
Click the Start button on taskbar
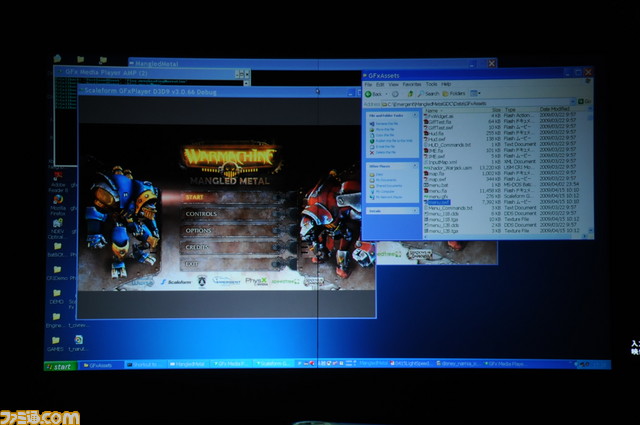click(x=60, y=367)
